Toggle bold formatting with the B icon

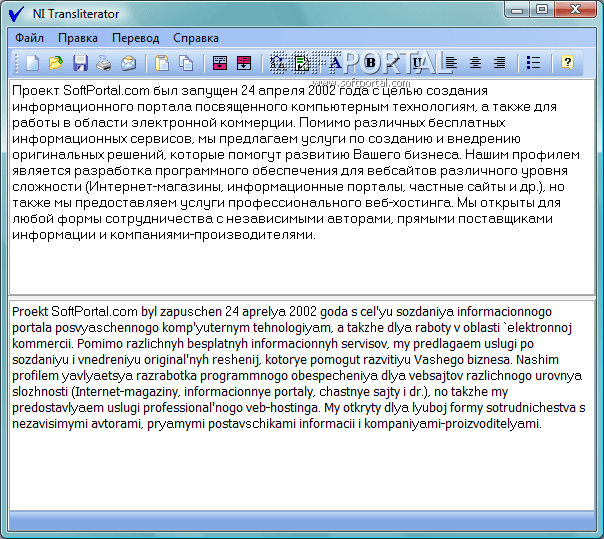371,62
